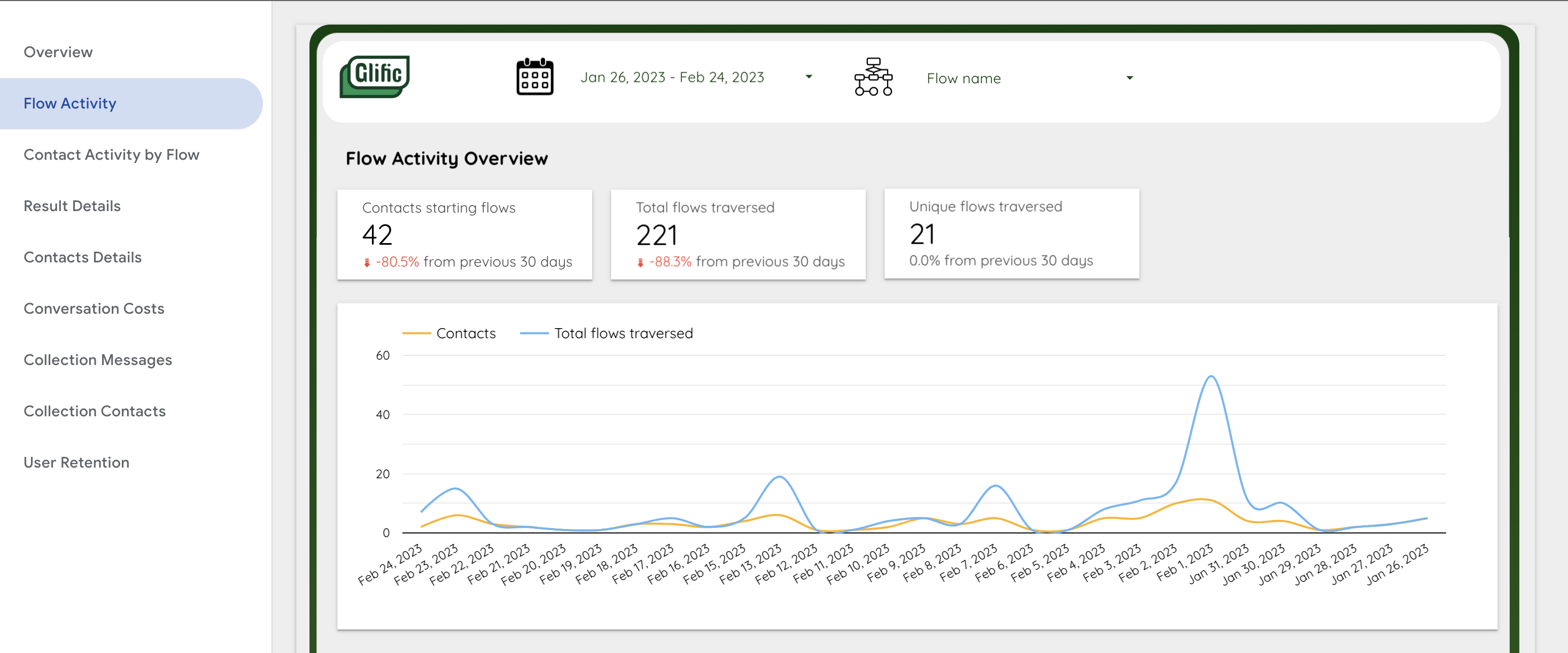Click the Feb 19, 2023 axis label
The width and height of the screenshot is (1568, 653).
(570, 564)
